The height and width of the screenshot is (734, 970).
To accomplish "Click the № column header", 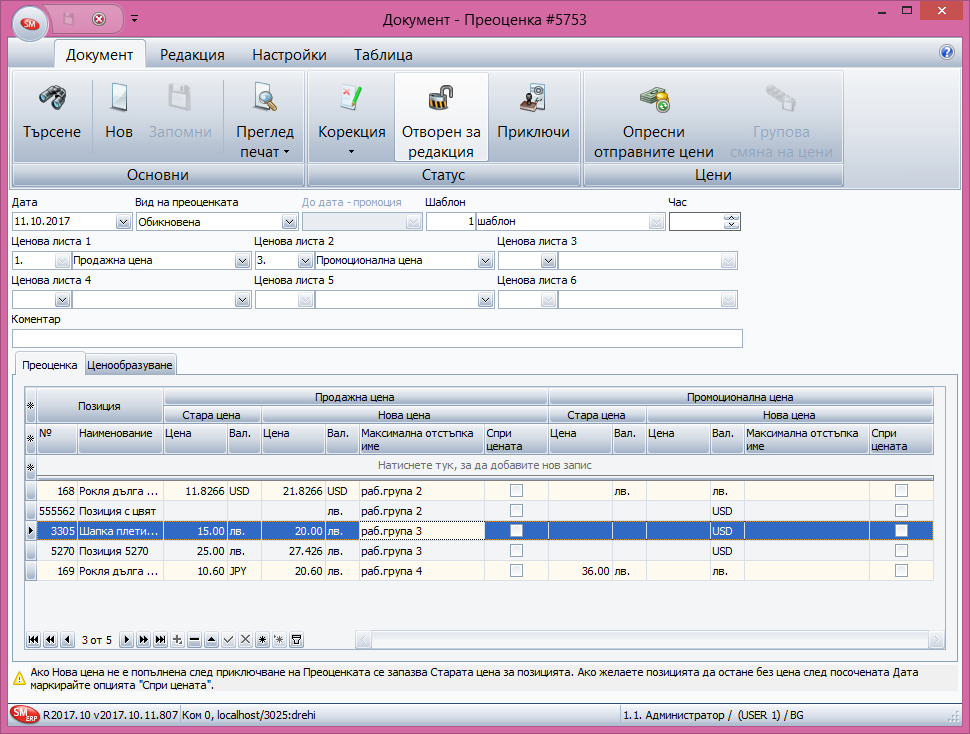I will (57, 439).
